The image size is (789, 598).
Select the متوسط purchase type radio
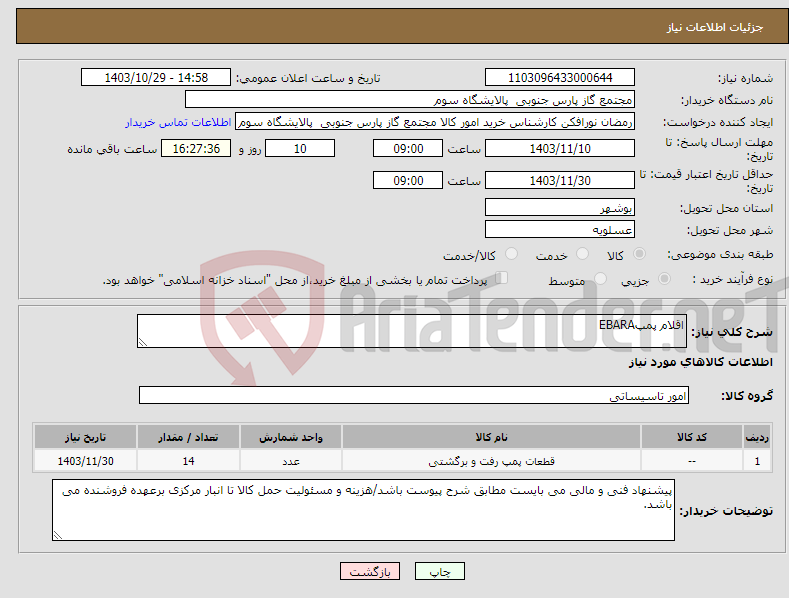[600, 278]
